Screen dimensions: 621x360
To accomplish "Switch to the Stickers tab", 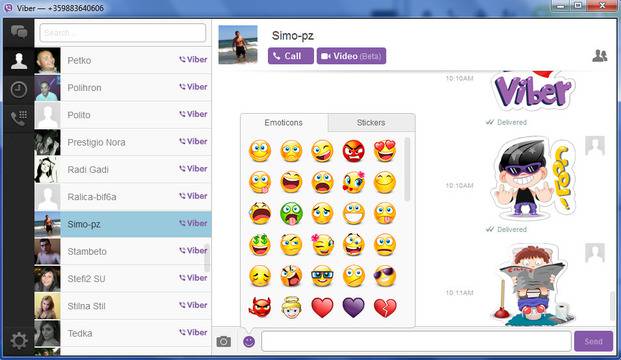I will click(x=371, y=123).
